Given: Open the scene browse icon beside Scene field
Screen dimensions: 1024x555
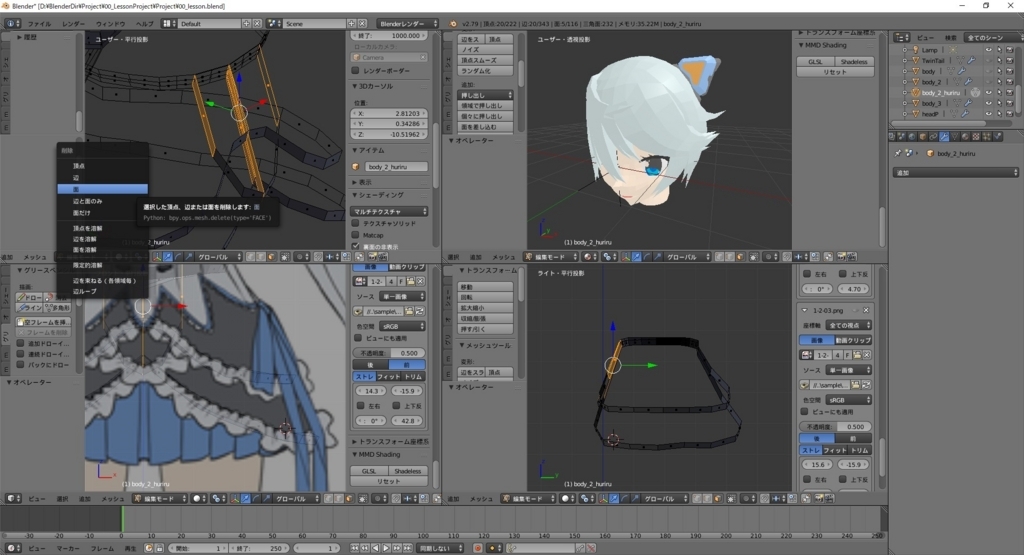Looking at the screenshot, I should (274, 24).
